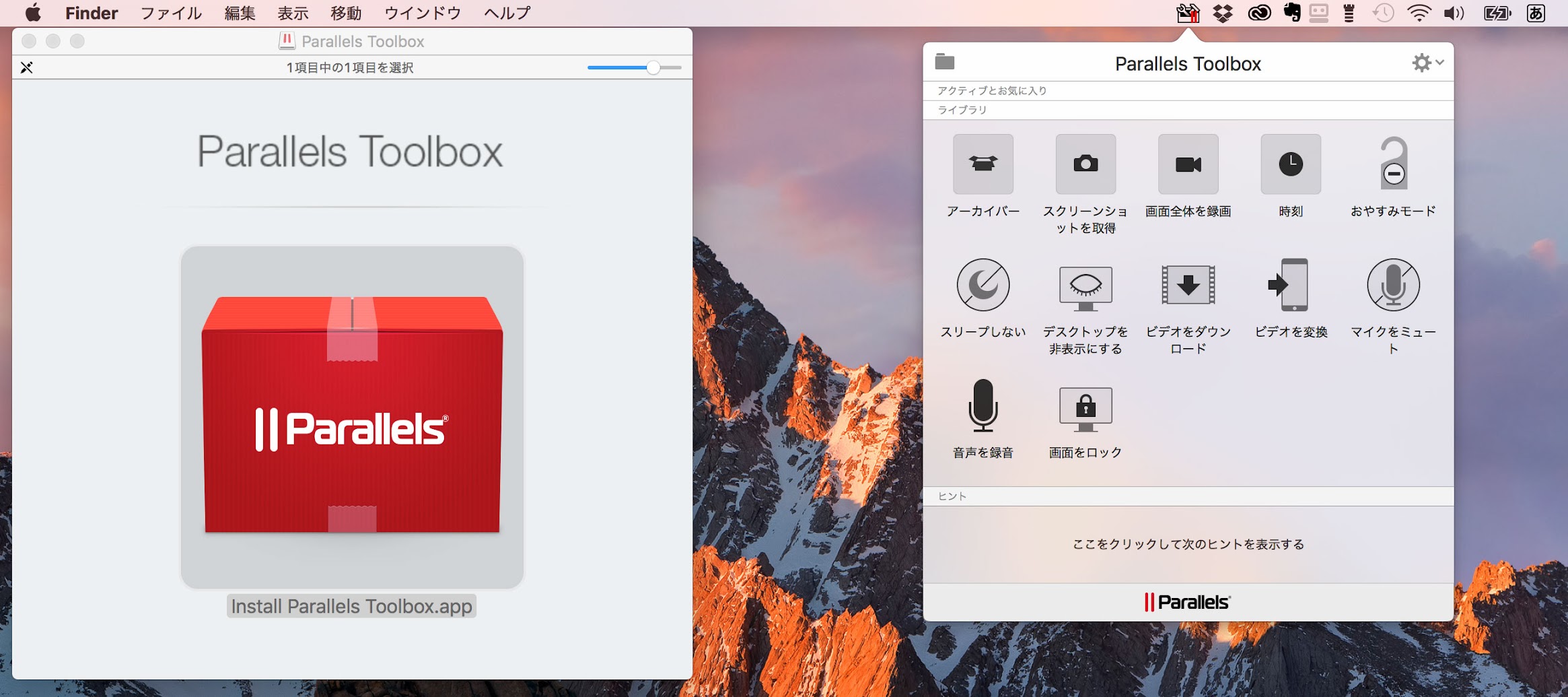Click 画面をロック lock screen tool
The width and height of the screenshot is (1568, 697).
coord(1085,409)
